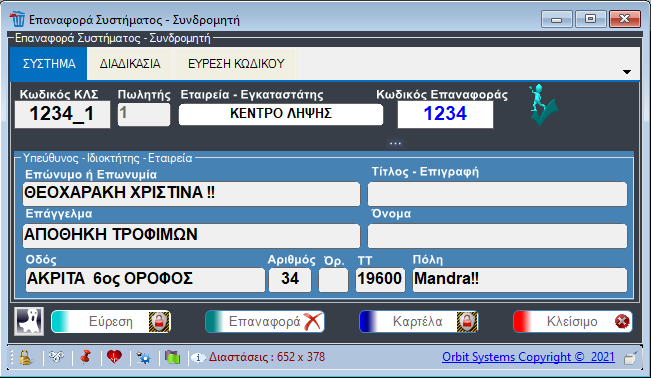Screen dimensions: 651x378
Task: Click the Επώνυμο ή Επωνυμία field
Action: [x=191, y=194]
